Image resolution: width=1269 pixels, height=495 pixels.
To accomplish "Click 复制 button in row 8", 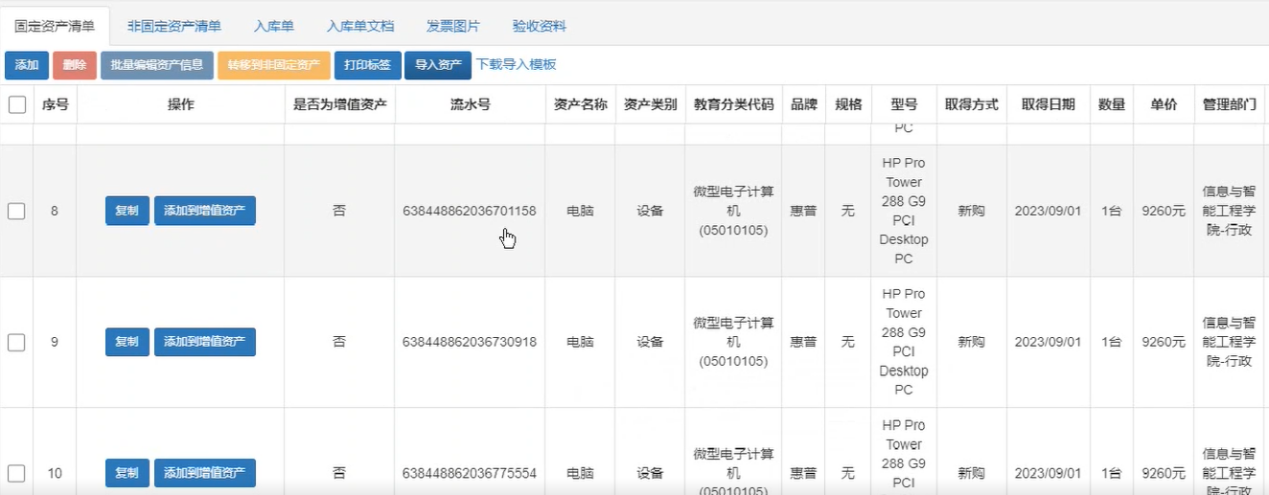I will click(127, 211).
